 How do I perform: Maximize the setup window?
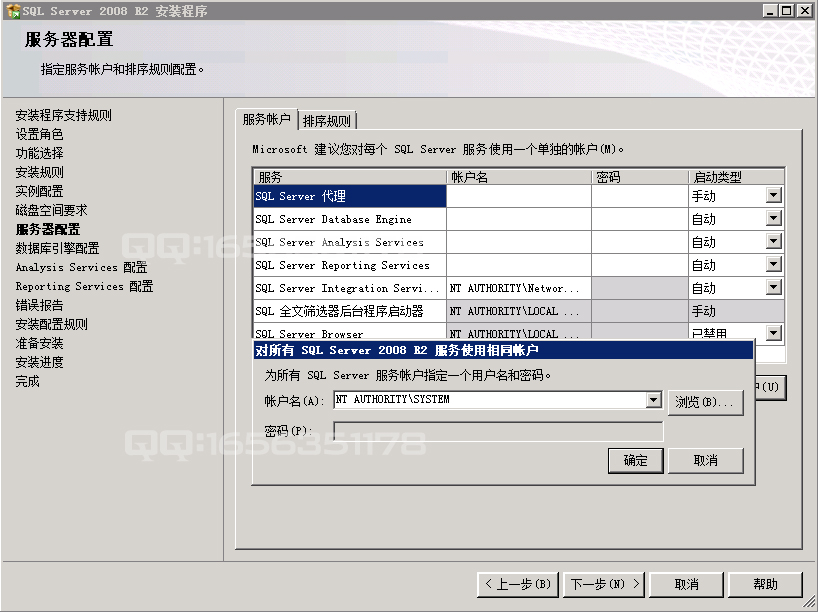tap(786, 10)
